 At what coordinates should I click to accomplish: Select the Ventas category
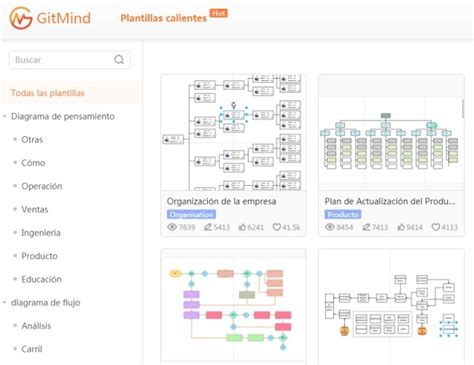pyautogui.click(x=35, y=209)
